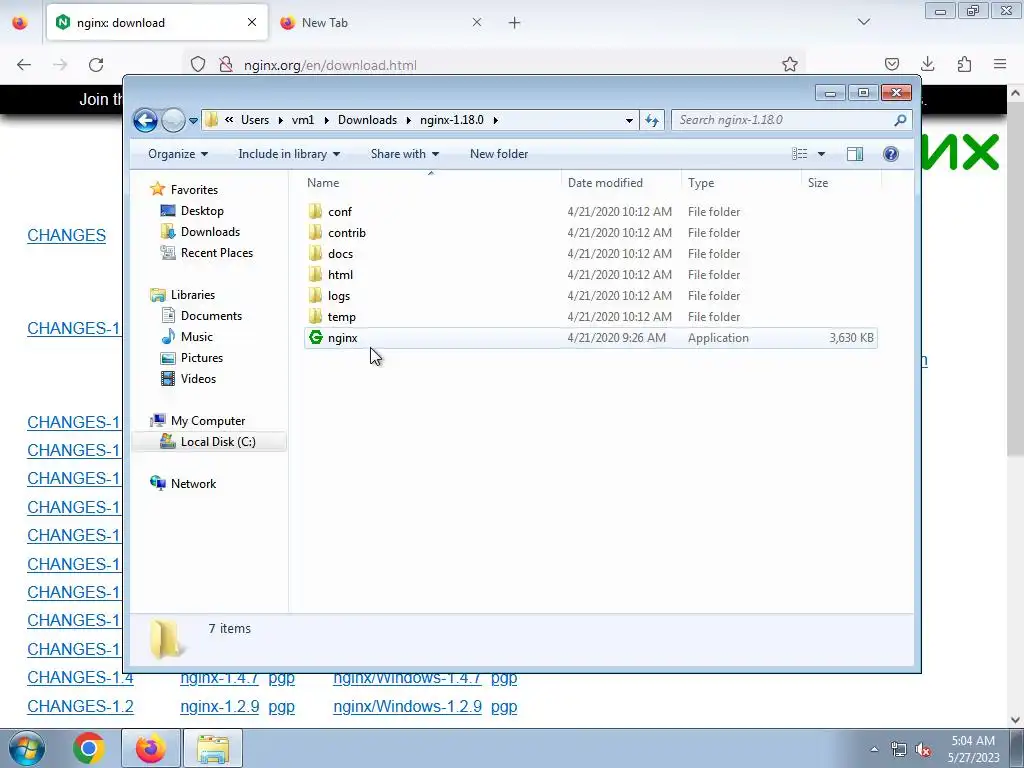The image size is (1024, 768).
Task: Show the preview pane
Action: (855, 154)
